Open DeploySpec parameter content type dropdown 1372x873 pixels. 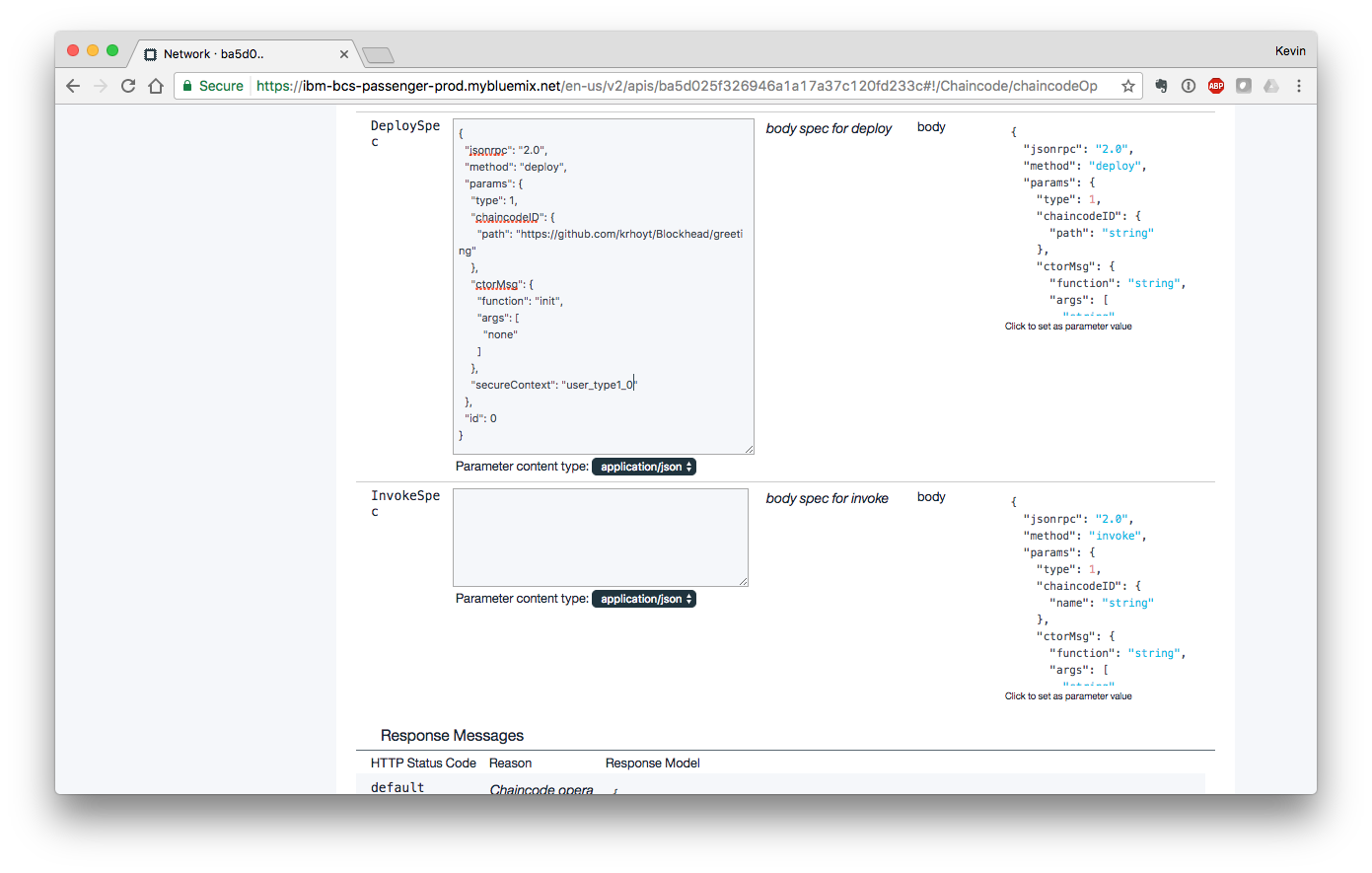tap(644, 467)
